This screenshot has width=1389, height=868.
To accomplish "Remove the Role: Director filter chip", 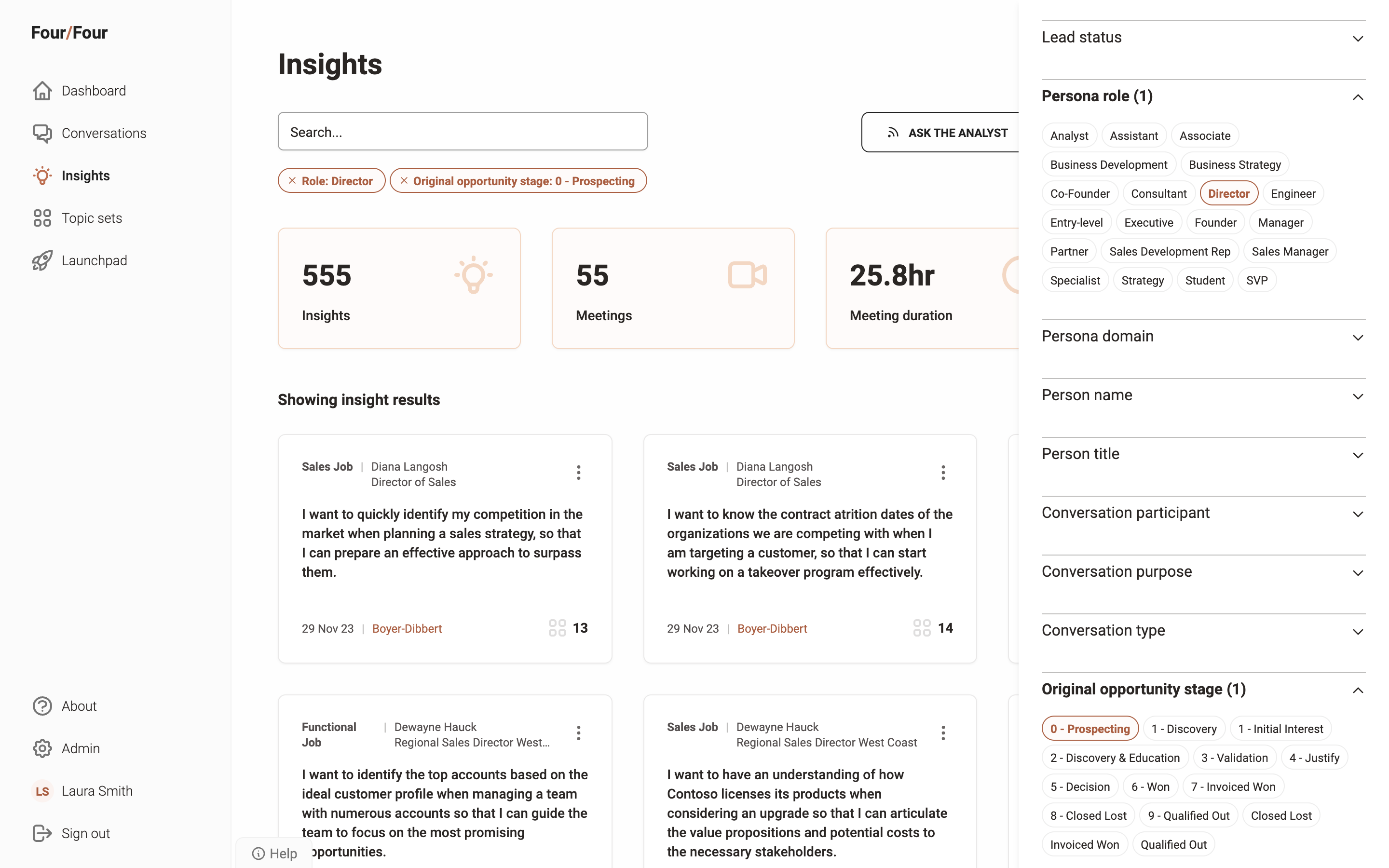I will 292,181.
